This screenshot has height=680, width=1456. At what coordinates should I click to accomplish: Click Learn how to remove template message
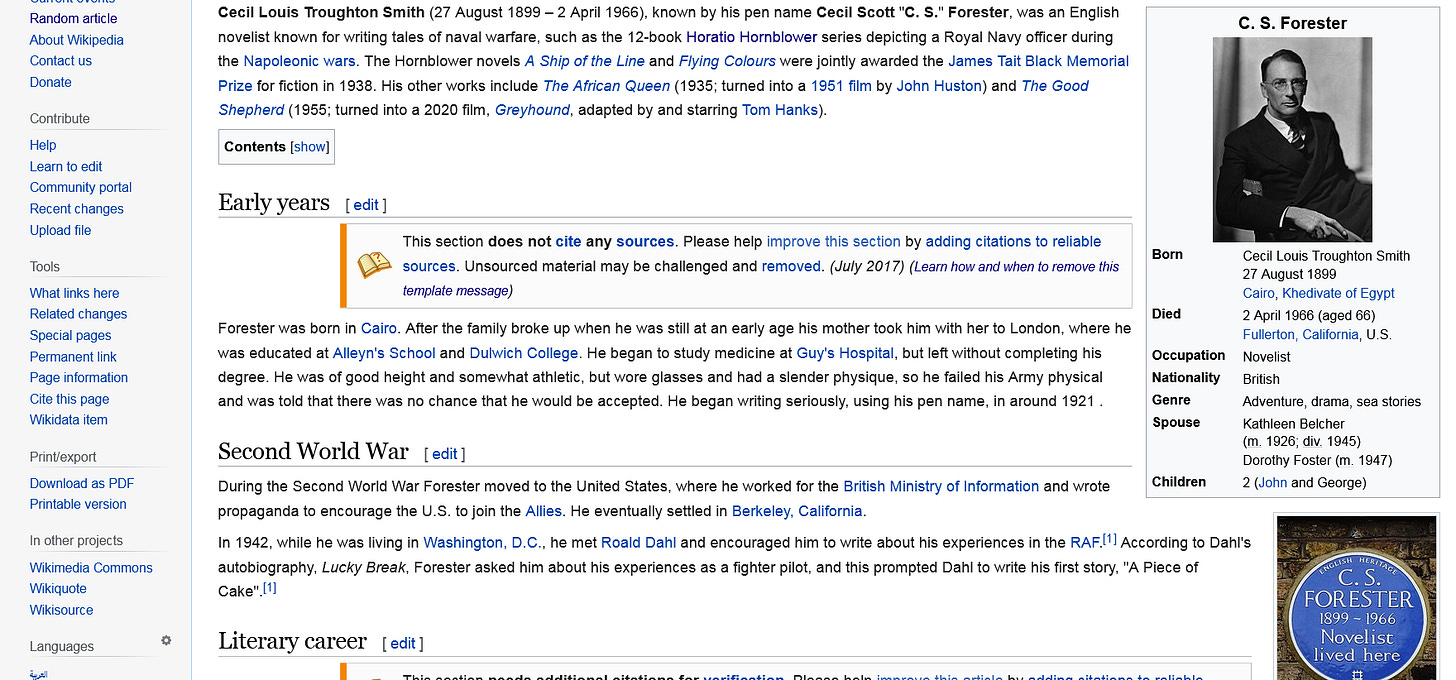762,278
